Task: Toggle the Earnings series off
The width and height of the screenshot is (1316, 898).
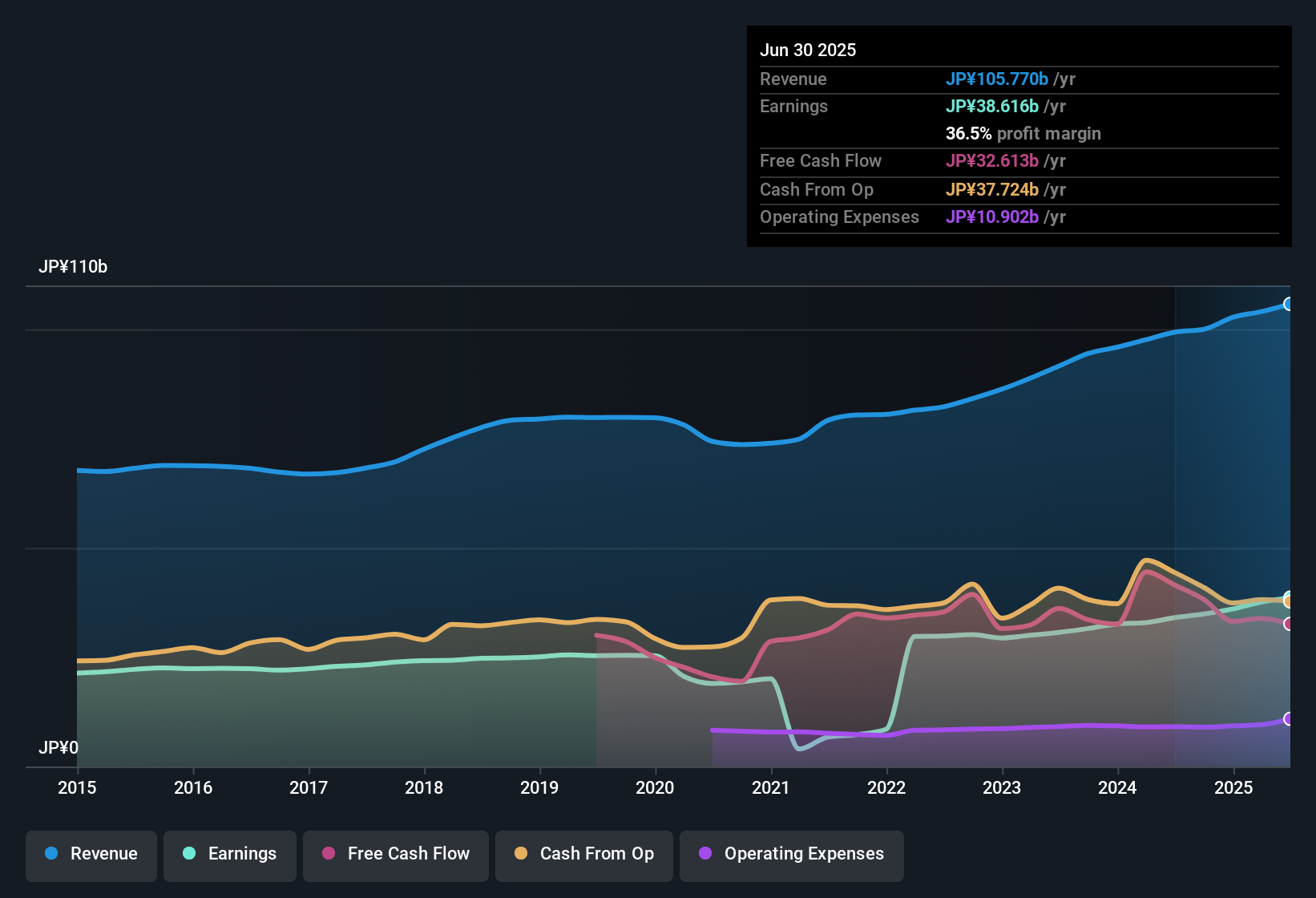Action: (x=229, y=854)
